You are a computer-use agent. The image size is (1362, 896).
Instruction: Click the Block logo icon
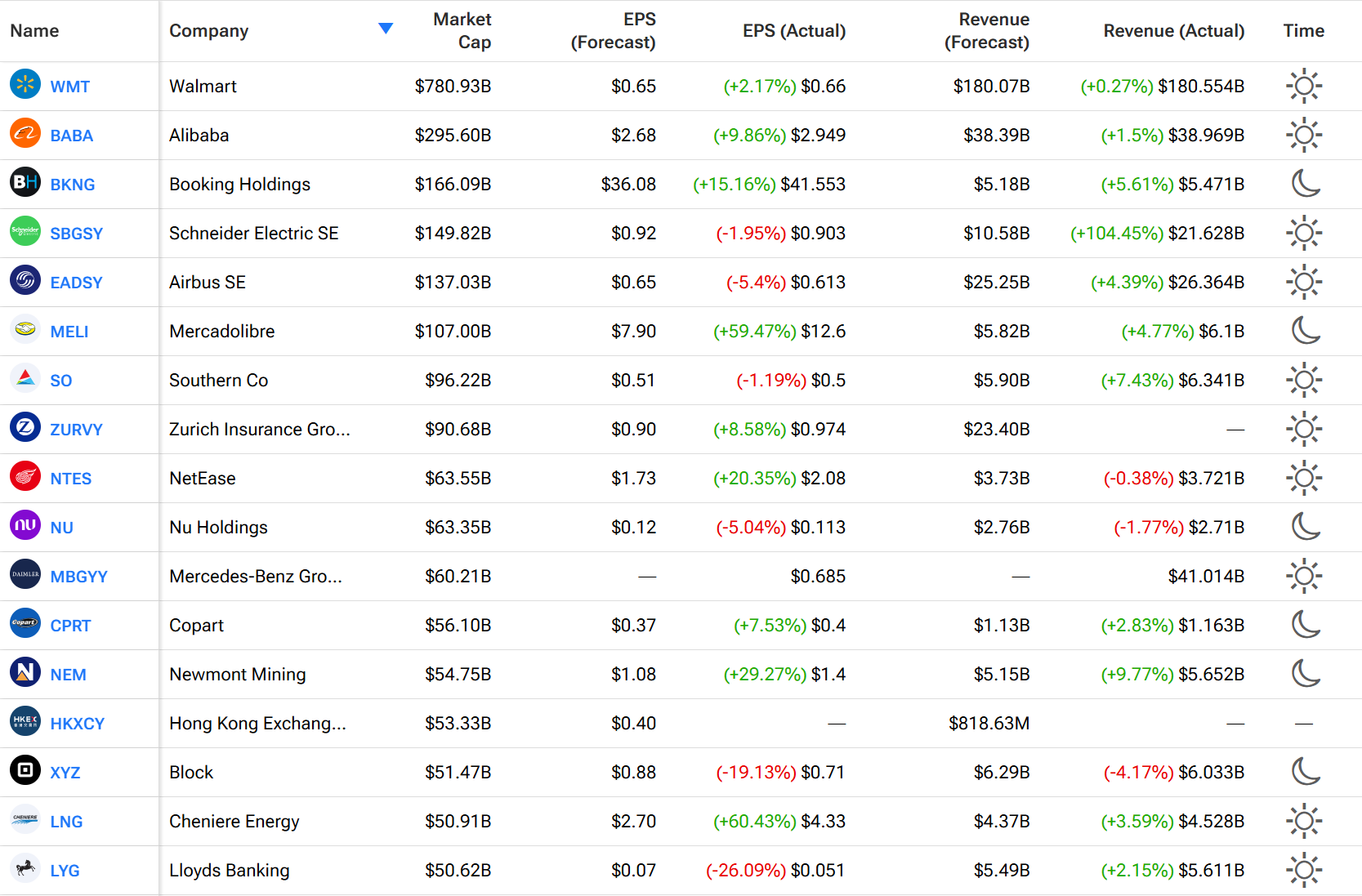point(25,770)
